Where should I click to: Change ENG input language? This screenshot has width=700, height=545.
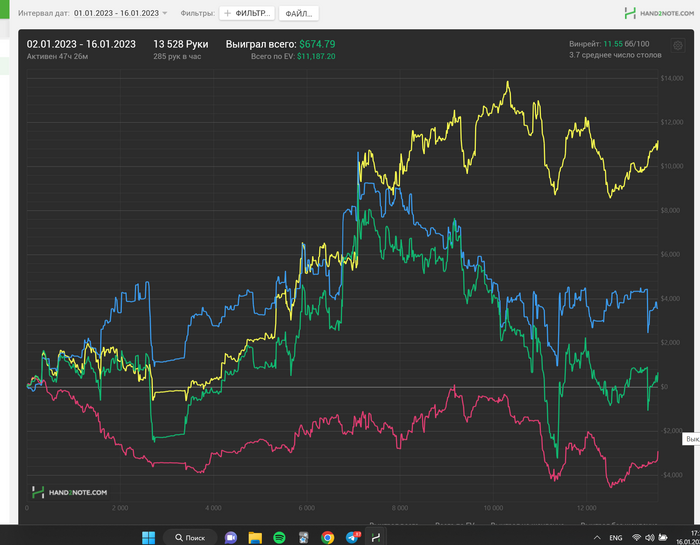click(616, 538)
